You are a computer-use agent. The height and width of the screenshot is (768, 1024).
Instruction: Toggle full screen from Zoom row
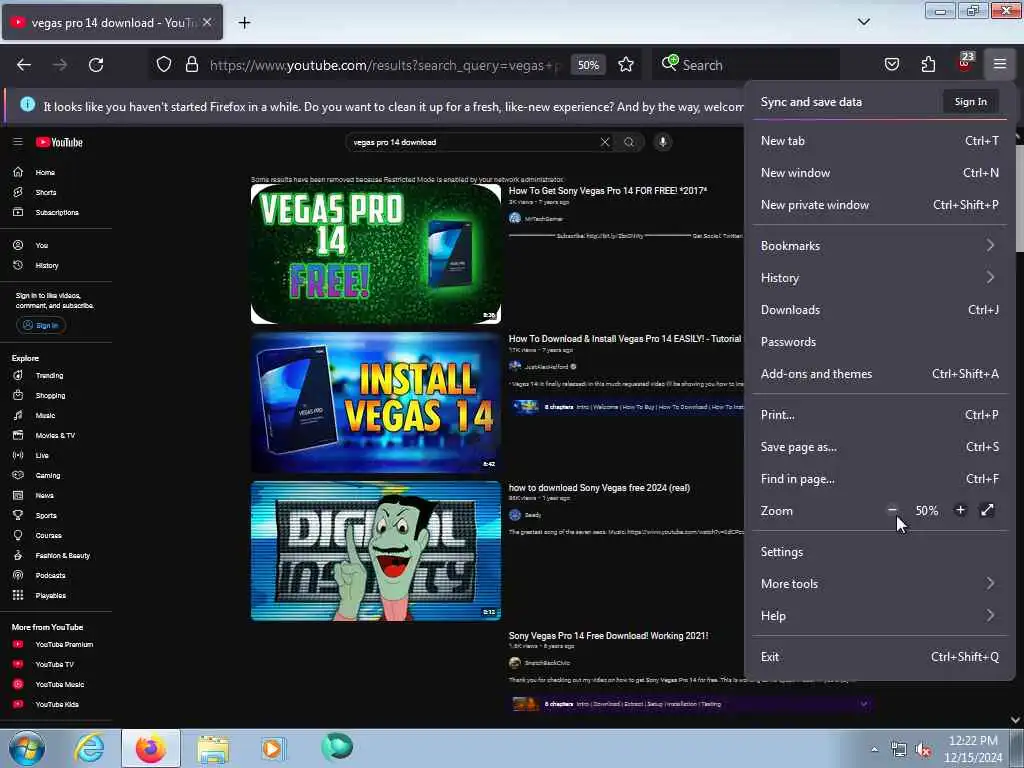pyautogui.click(x=987, y=510)
